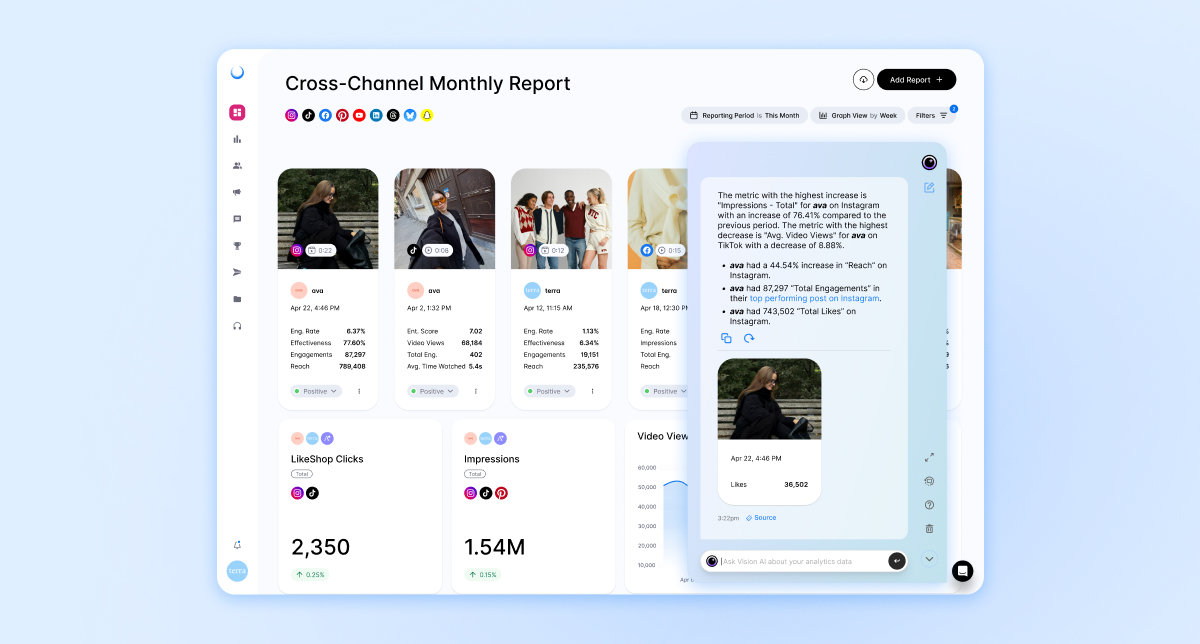The height and width of the screenshot is (644, 1200).
Task: Open more options on ava Apr 2 card
Action: [x=476, y=391]
